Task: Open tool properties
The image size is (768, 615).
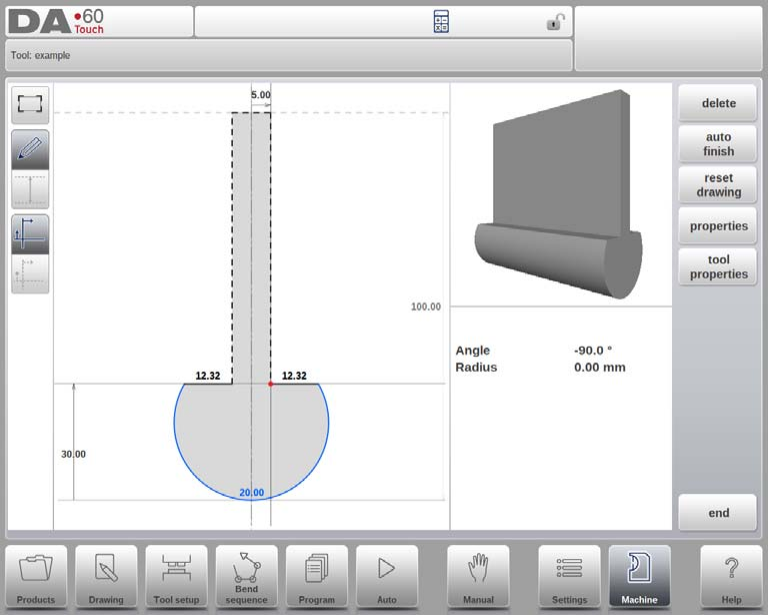Action: (x=718, y=267)
